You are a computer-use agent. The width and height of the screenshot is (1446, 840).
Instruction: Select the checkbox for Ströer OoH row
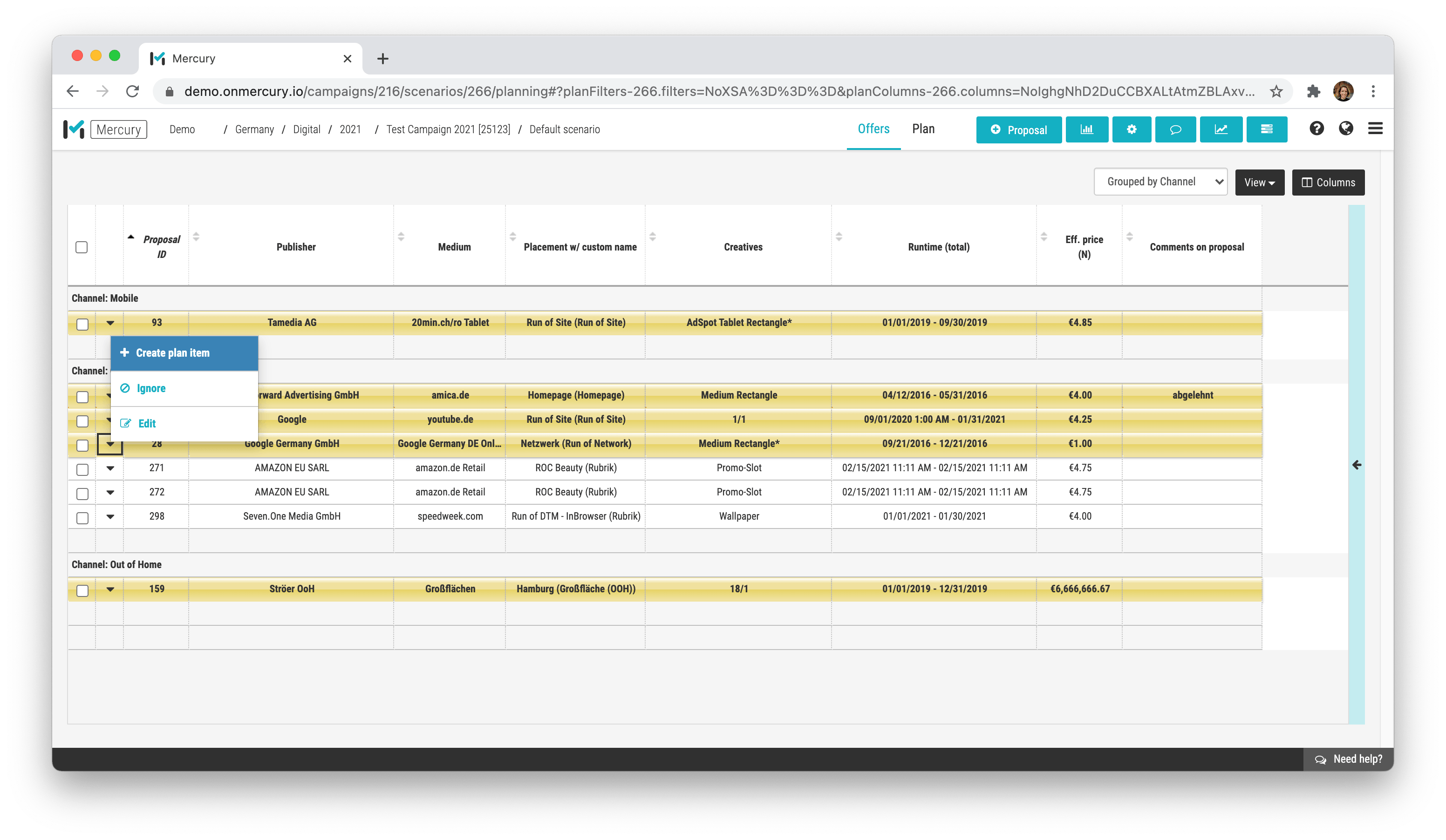coord(82,590)
